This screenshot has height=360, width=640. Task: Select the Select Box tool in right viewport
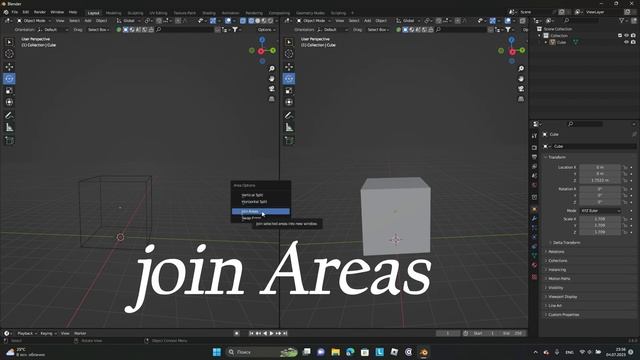click(289, 42)
